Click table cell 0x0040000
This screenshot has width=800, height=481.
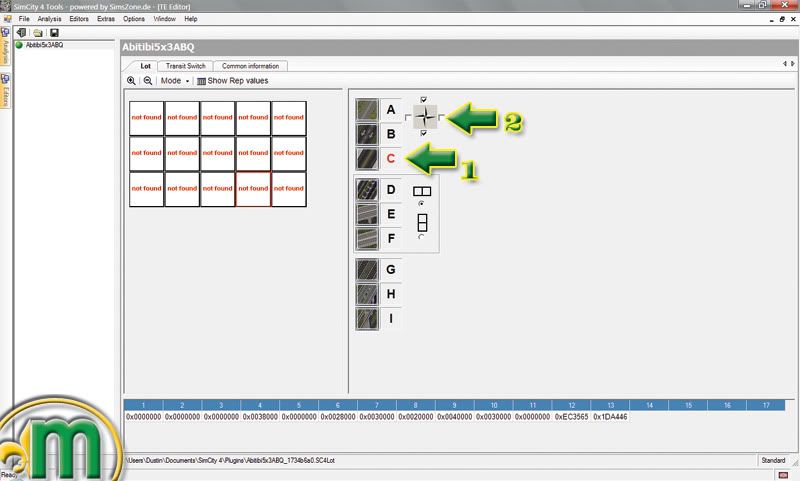click(455, 417)
